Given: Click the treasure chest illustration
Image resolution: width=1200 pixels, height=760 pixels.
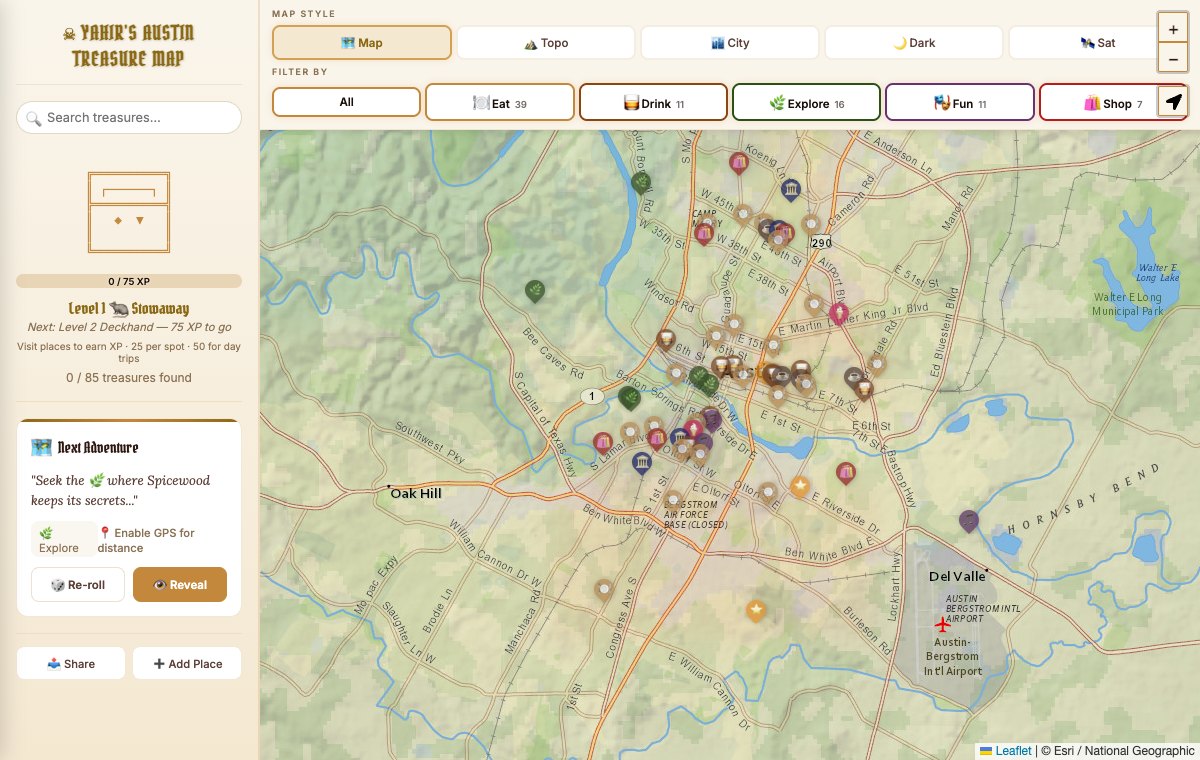Looking at the screenshot, I should (x=129, y=212).
